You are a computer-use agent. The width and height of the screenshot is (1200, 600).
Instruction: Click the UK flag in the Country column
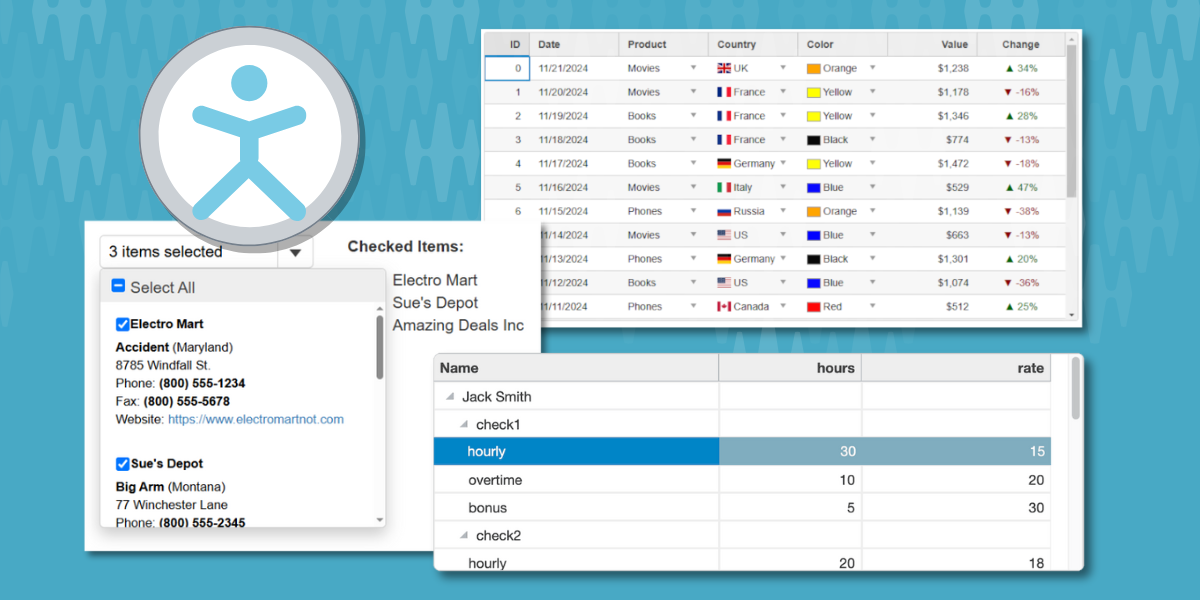coord(724,68)
